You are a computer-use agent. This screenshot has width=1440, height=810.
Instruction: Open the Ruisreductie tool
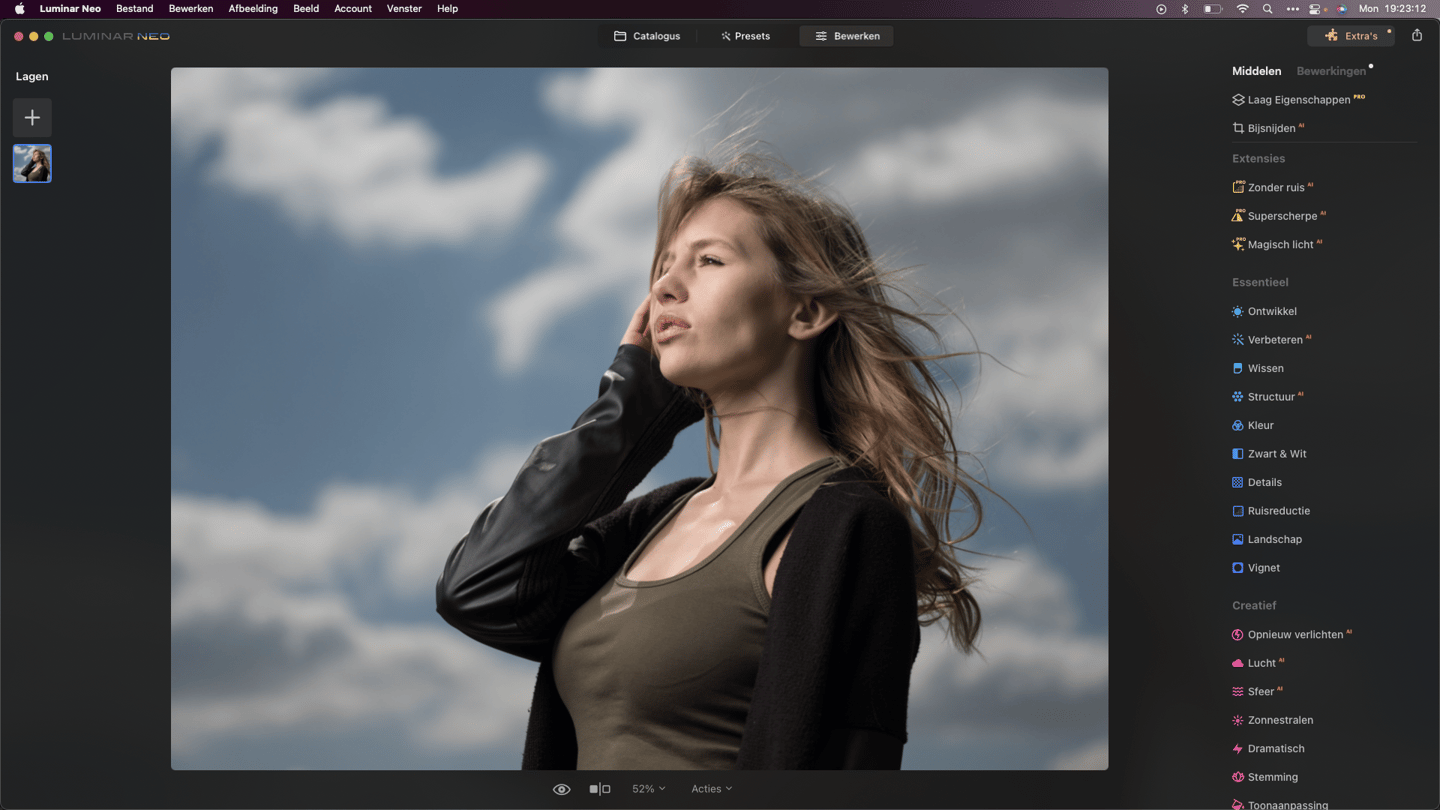(1271, 511)
